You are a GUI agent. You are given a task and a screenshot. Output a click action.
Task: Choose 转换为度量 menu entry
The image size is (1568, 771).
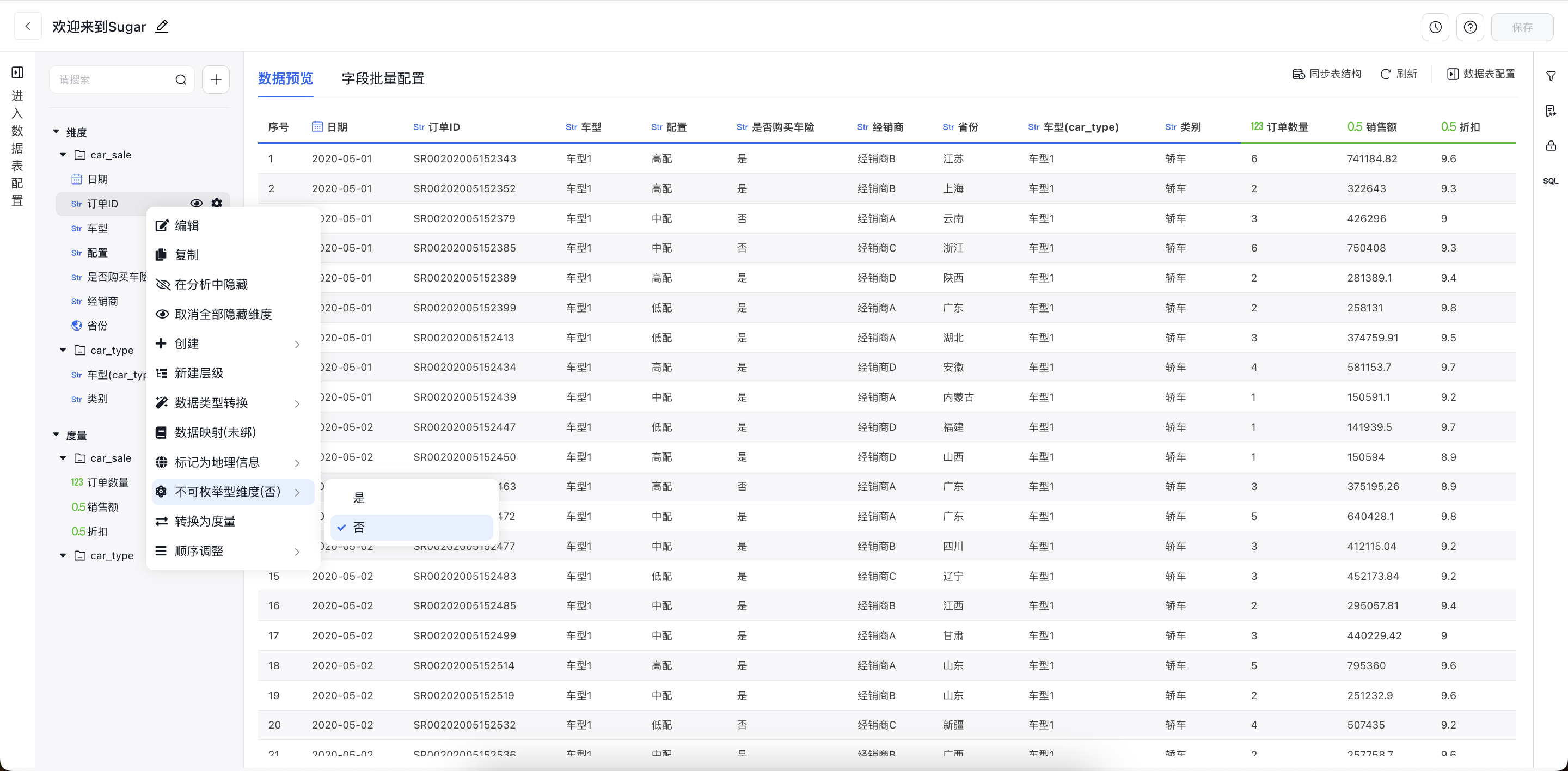point(233,522)
